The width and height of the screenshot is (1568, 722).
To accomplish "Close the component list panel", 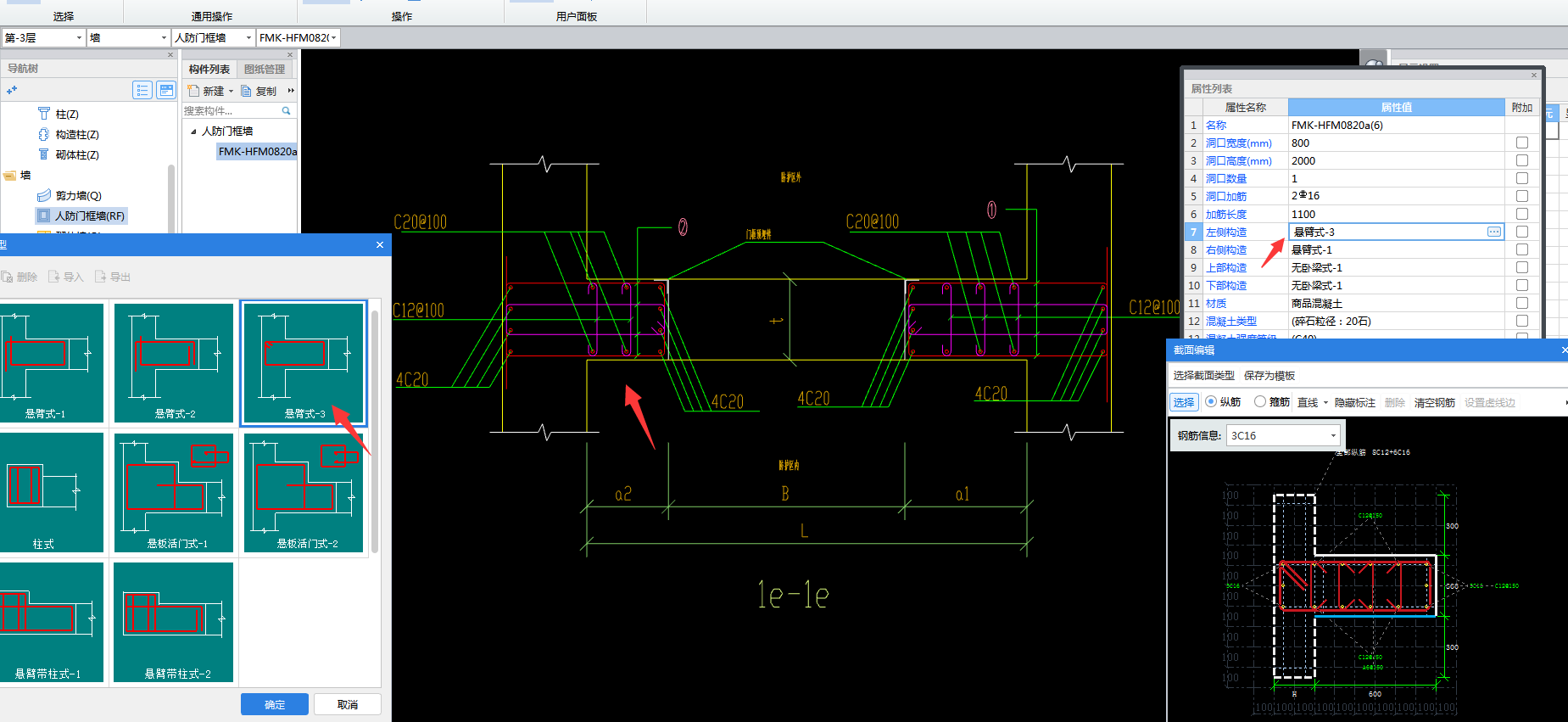I will pyautogui.click(x=290, y=55).
